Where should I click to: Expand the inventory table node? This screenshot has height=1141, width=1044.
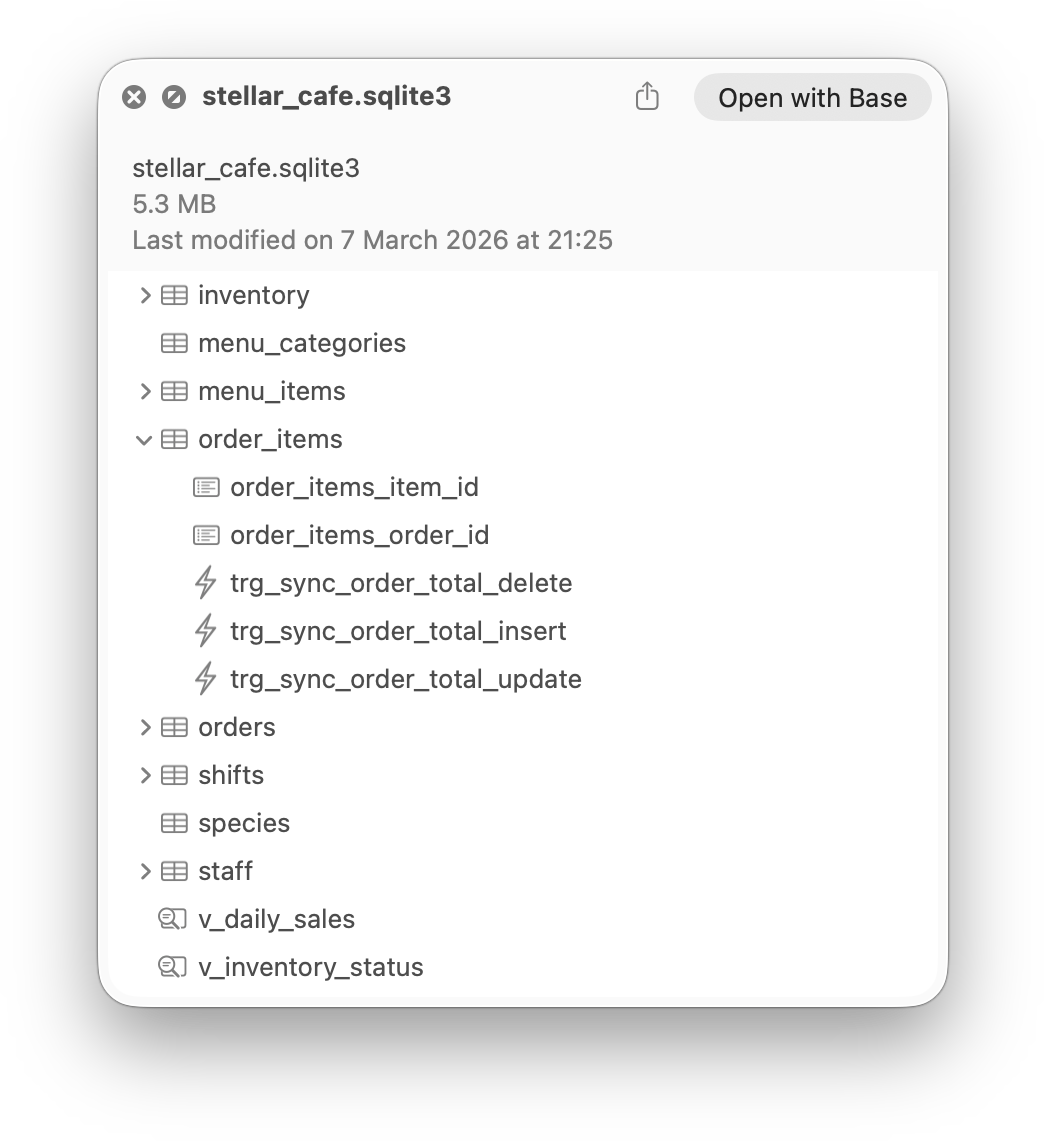pos(144,295)
